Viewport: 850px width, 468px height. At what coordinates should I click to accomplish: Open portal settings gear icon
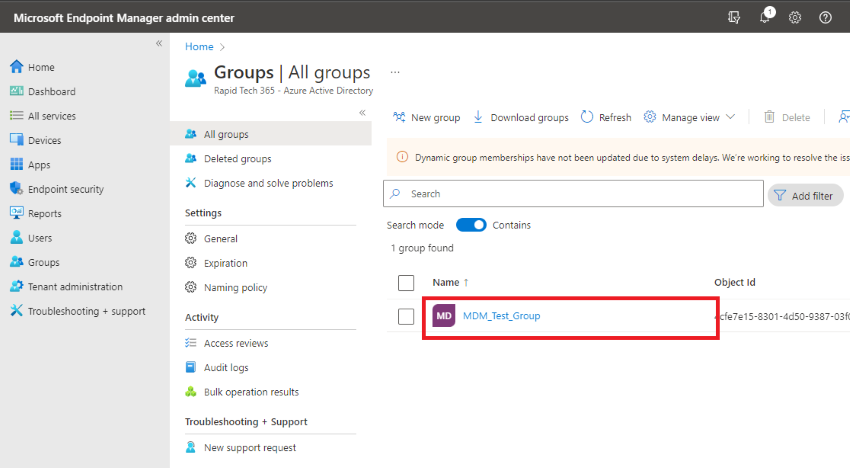click(x=795, y=17)
